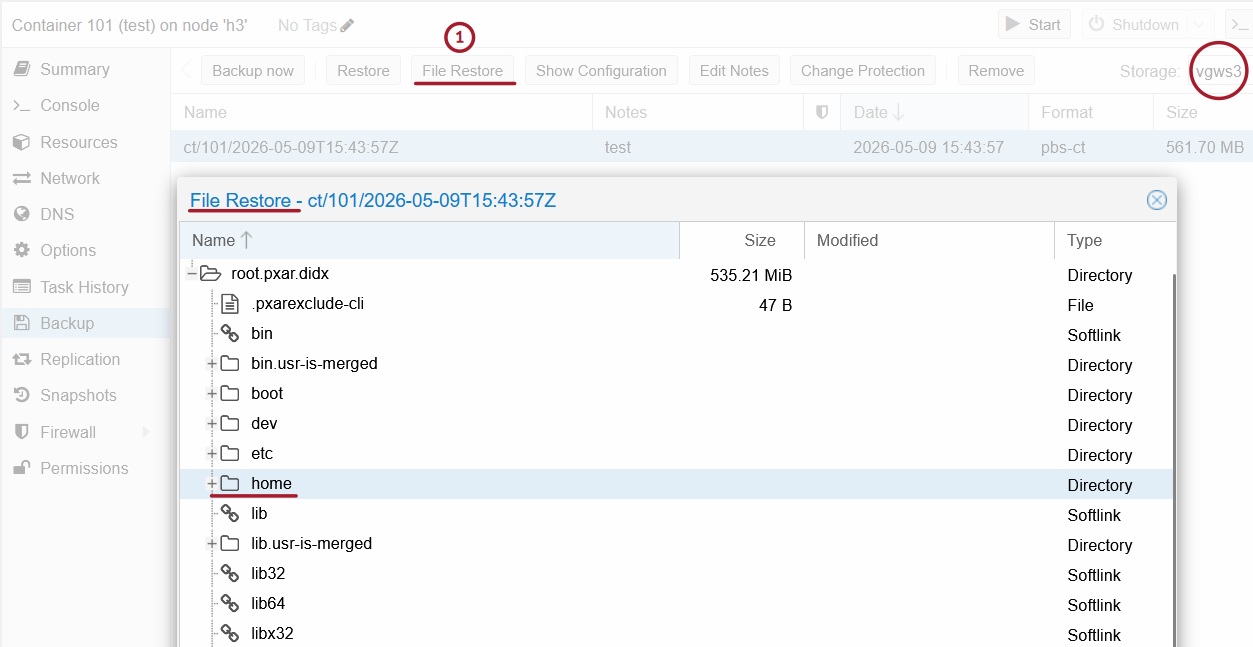Select the lib64 softlink icon
Viewport: 1253px width, 647px height.
tap(230, 603)
